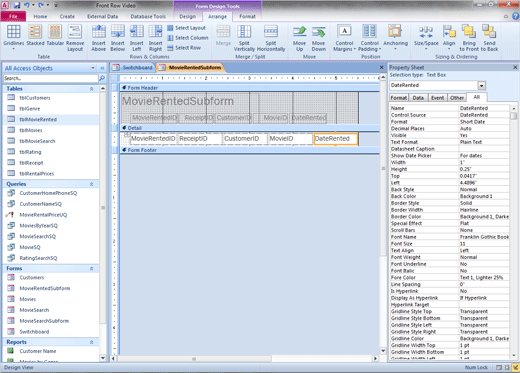
Task: Select the MovieSearchSubform form
Action: 51,321
